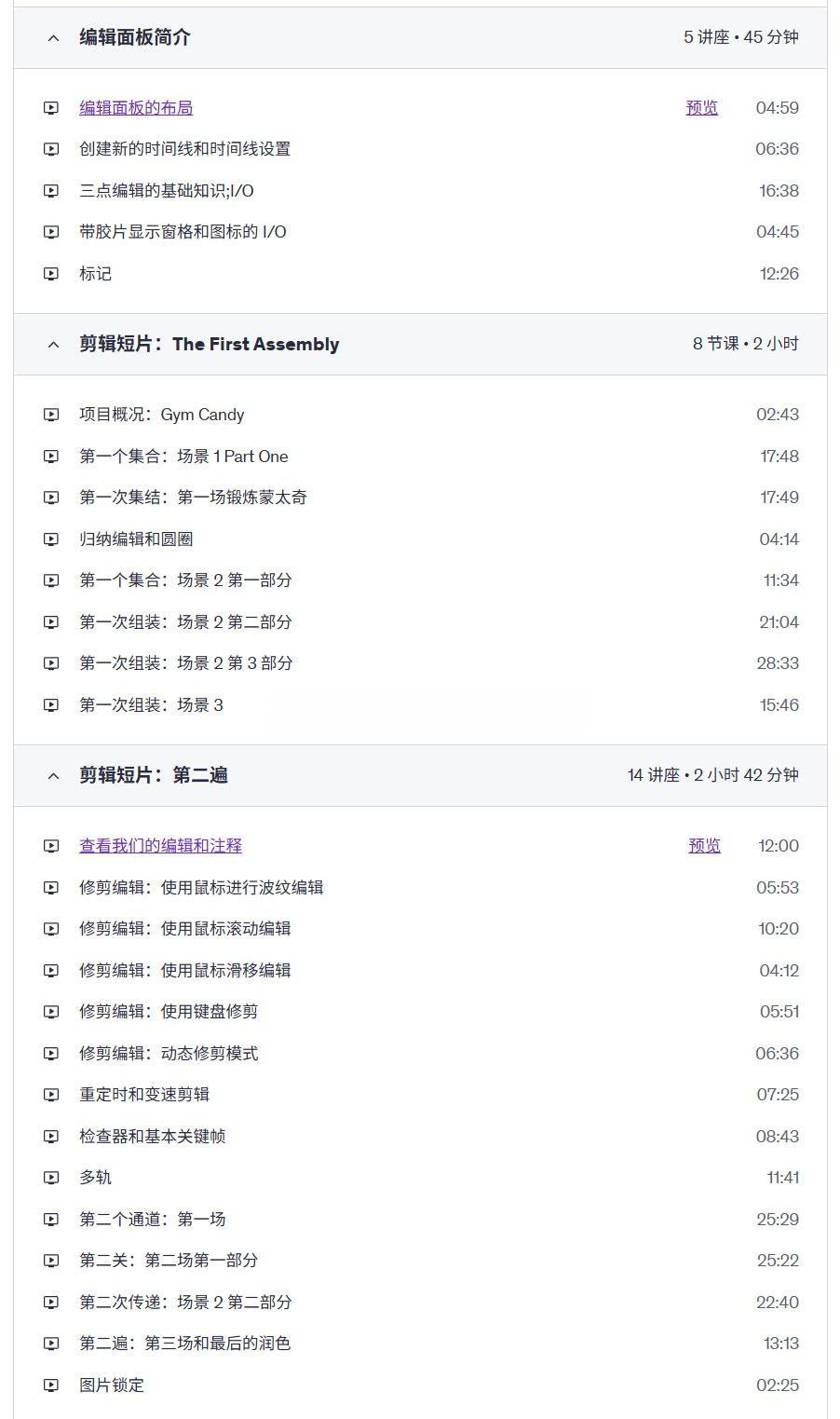Click the play icon beside 归纳编辑和圆圈
840x1419 pixels.
point(53,539)
